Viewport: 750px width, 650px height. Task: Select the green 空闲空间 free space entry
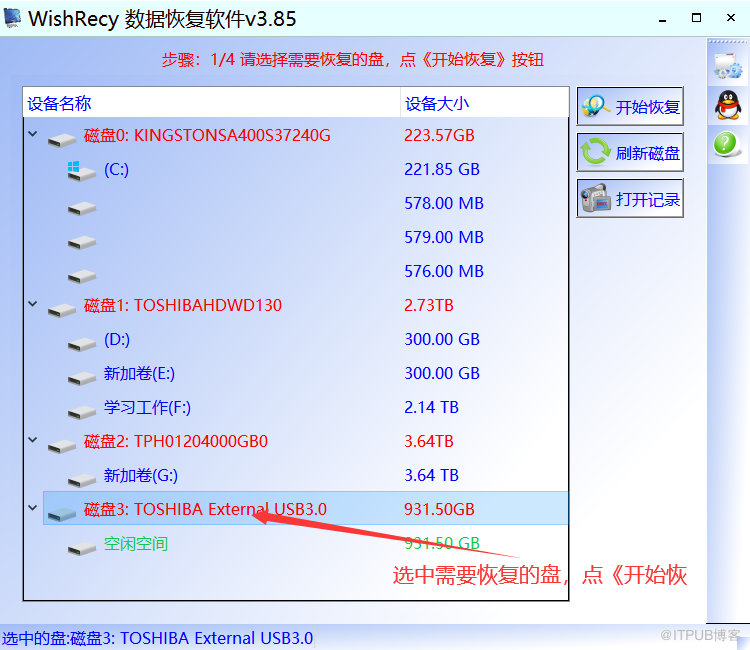[x=136, y=544]
